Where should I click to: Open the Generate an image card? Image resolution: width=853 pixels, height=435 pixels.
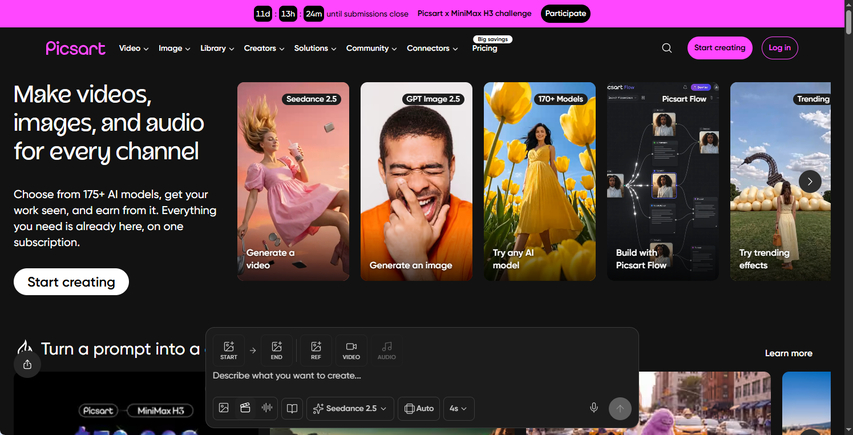(x=416, y=182)
